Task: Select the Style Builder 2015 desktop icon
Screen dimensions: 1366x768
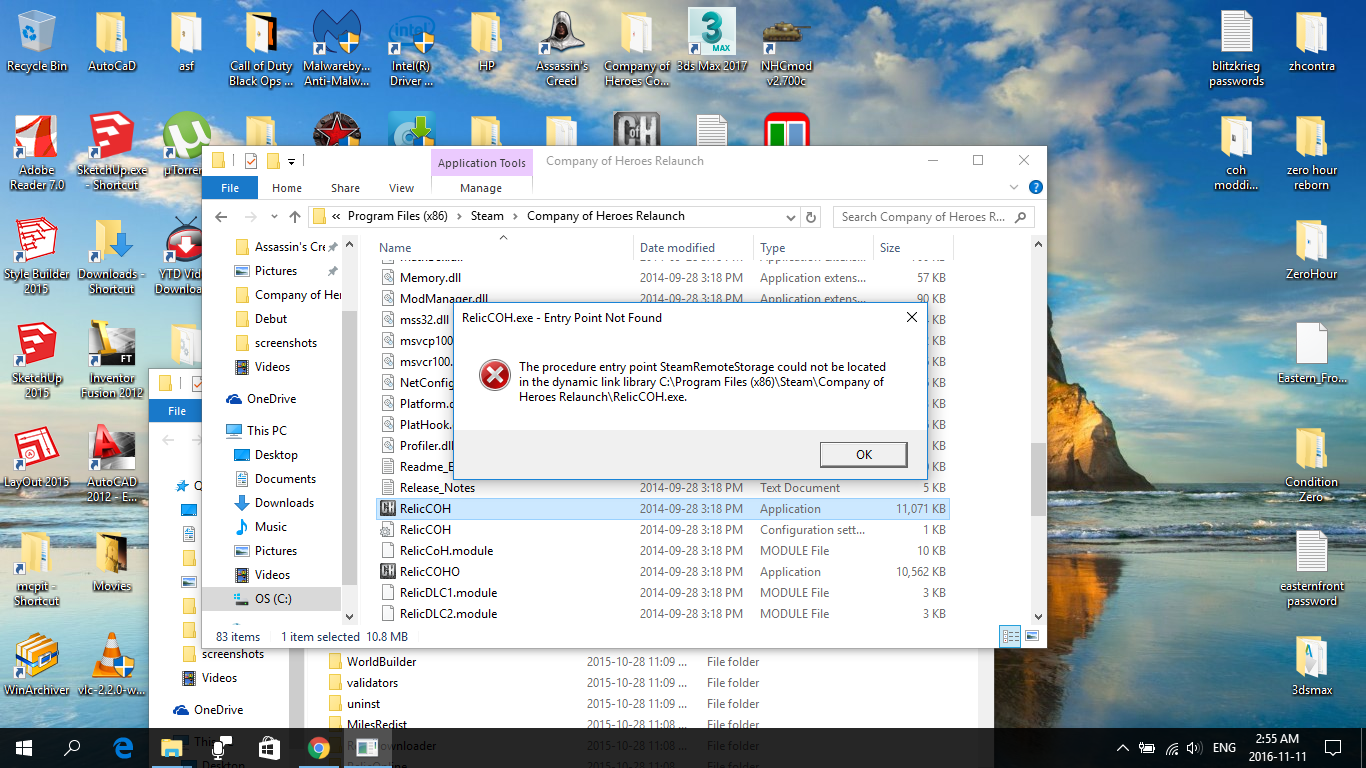Action: coord(37,257)
